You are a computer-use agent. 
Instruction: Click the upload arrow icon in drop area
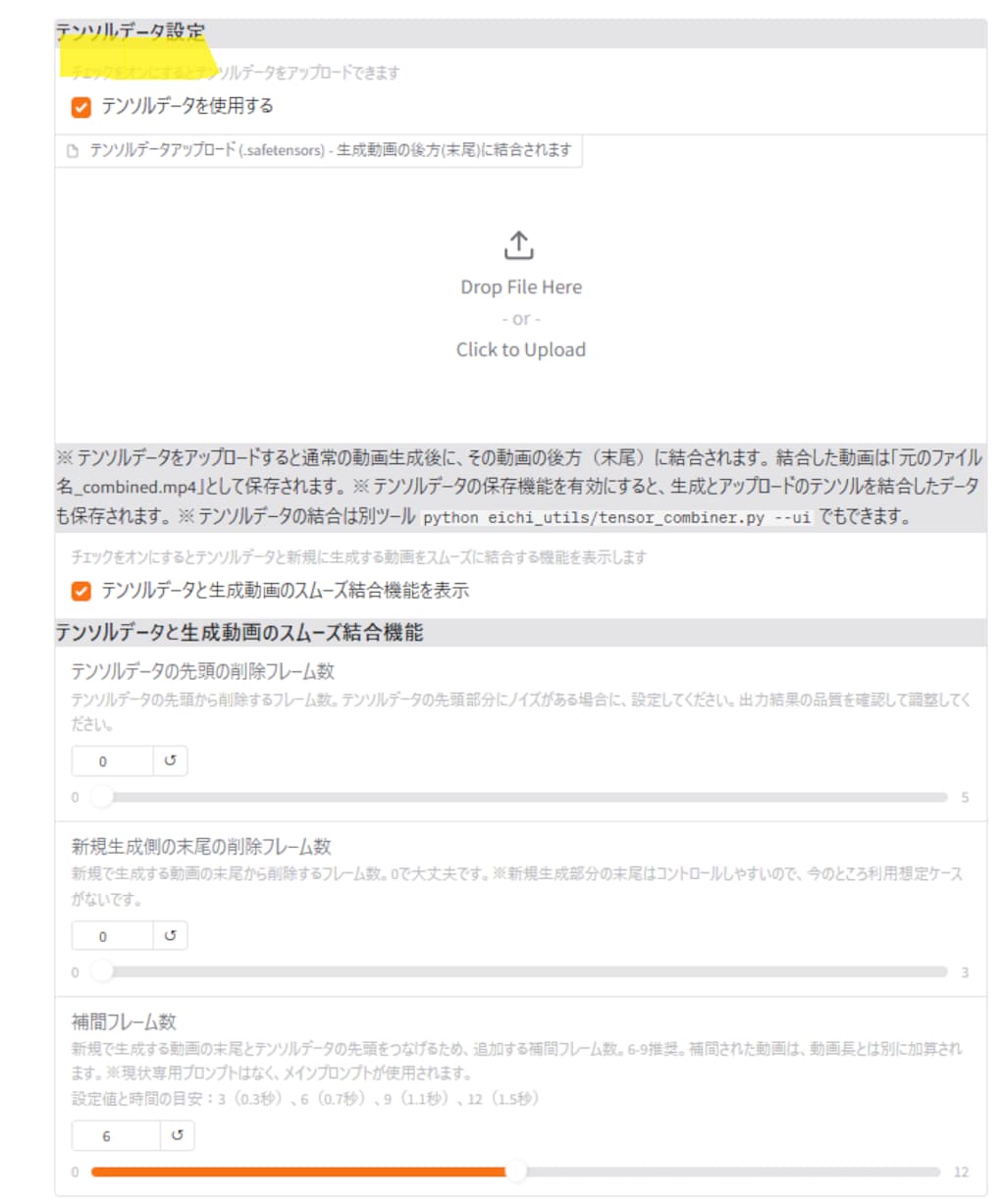519,245
